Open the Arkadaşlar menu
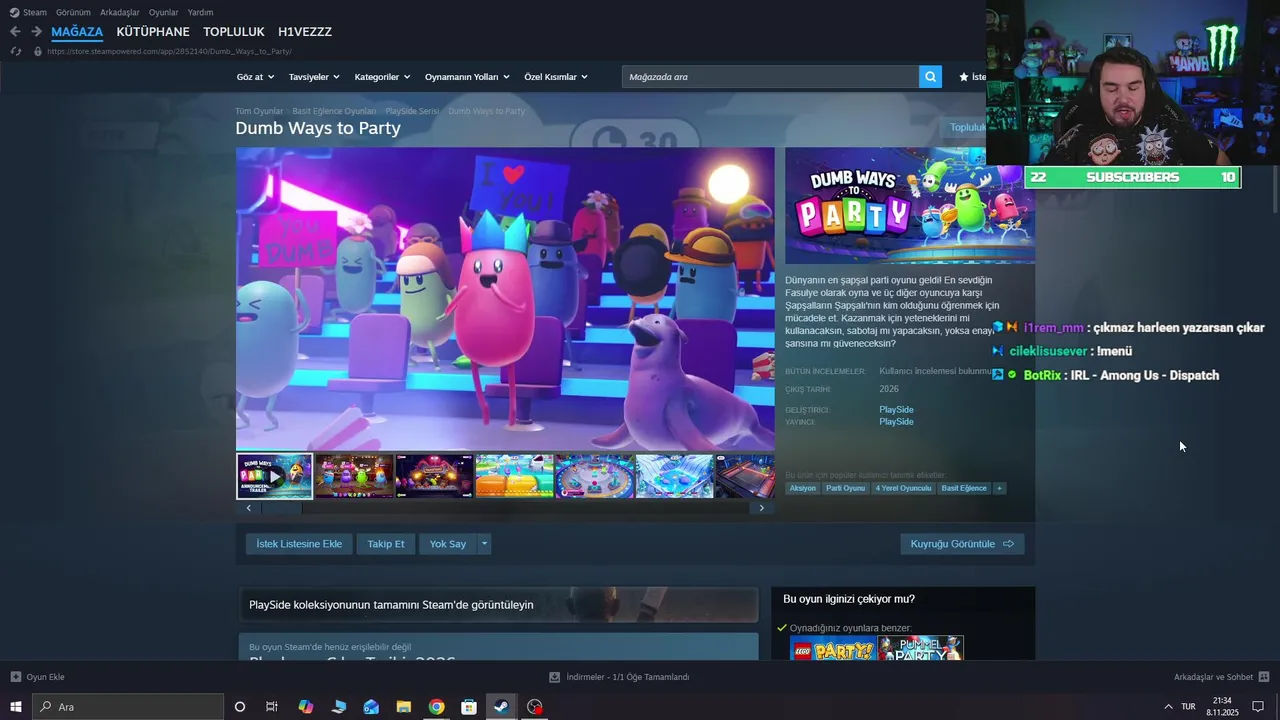Image resolution: width=1280 pixels, height=720 pixels. pos(120,12)
